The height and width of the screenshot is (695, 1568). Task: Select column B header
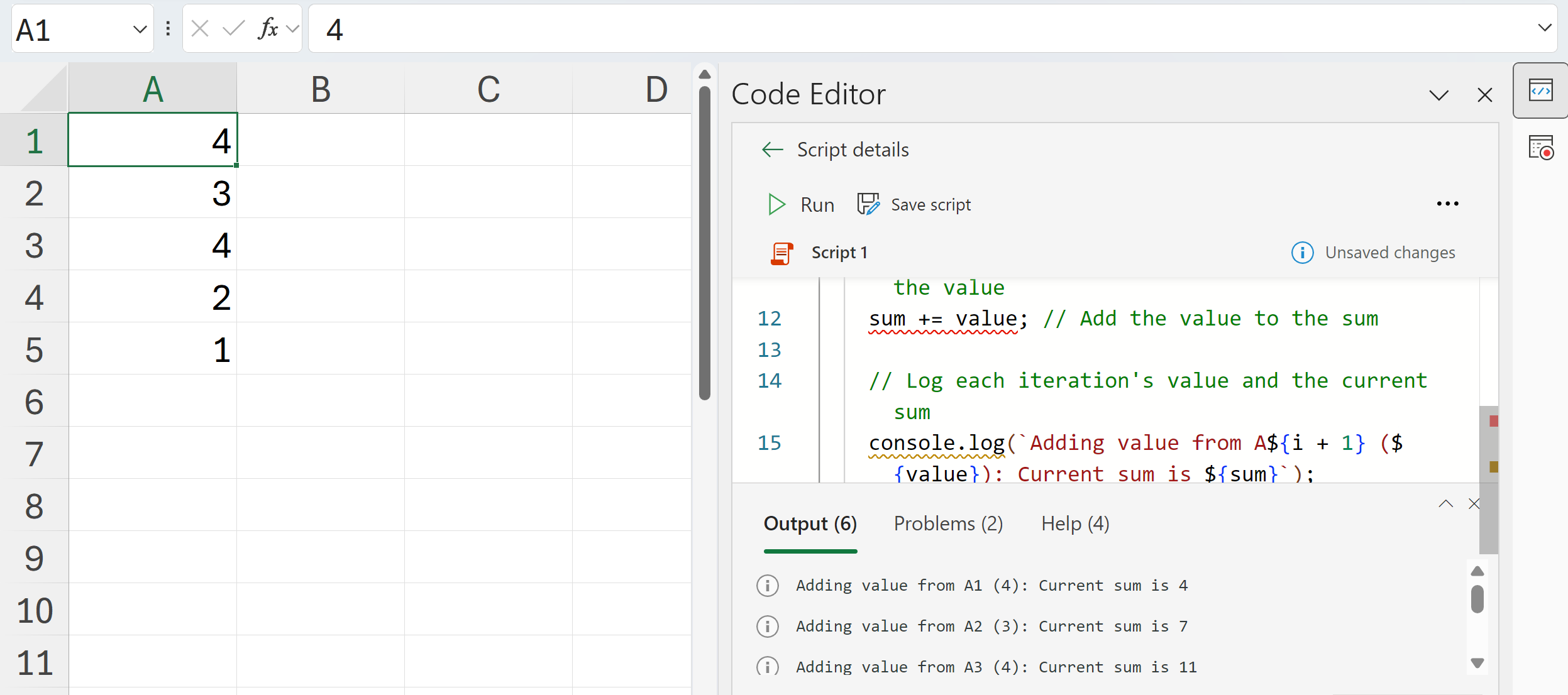tap(321, 89)
